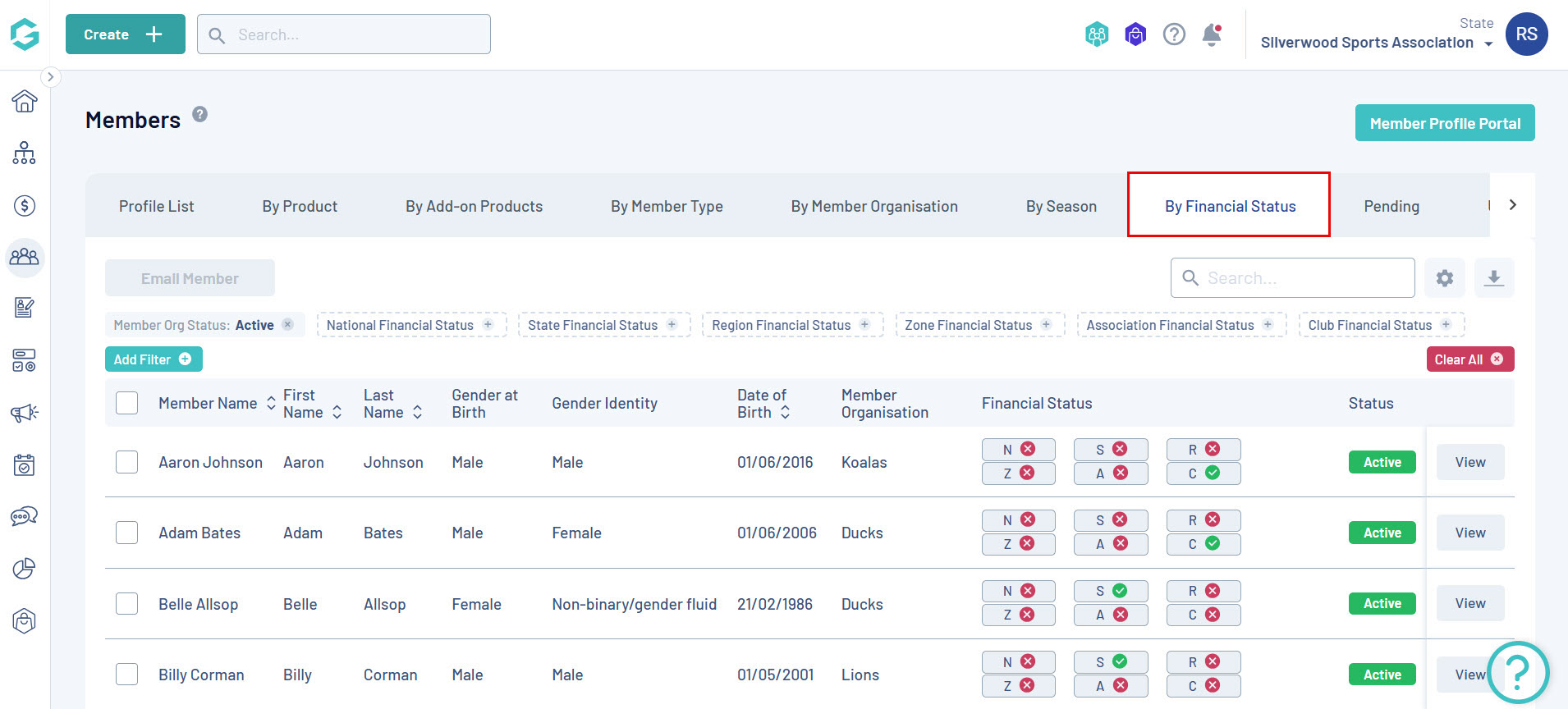Open the pie chart reports sidebar icon

[x=25, y=568]
